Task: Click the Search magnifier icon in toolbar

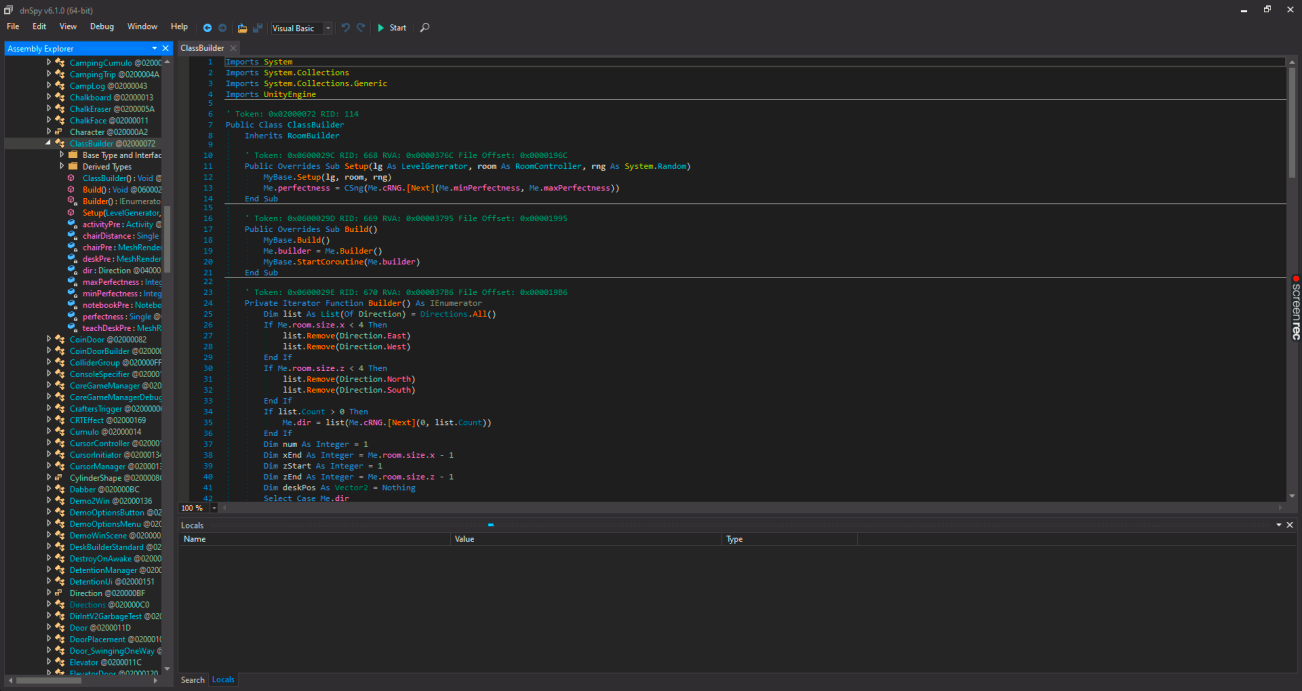Action: [425, 28]
